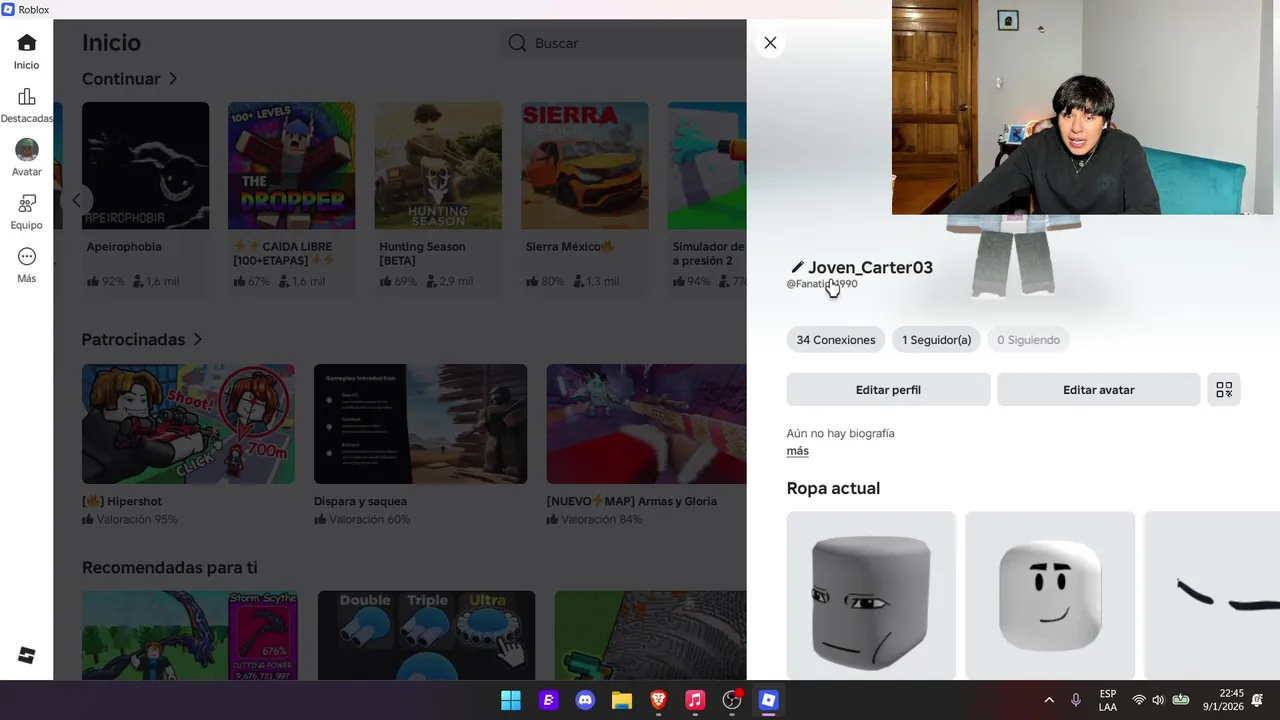Open the Inicio home sidebar icon

click(x=26, y=43)
